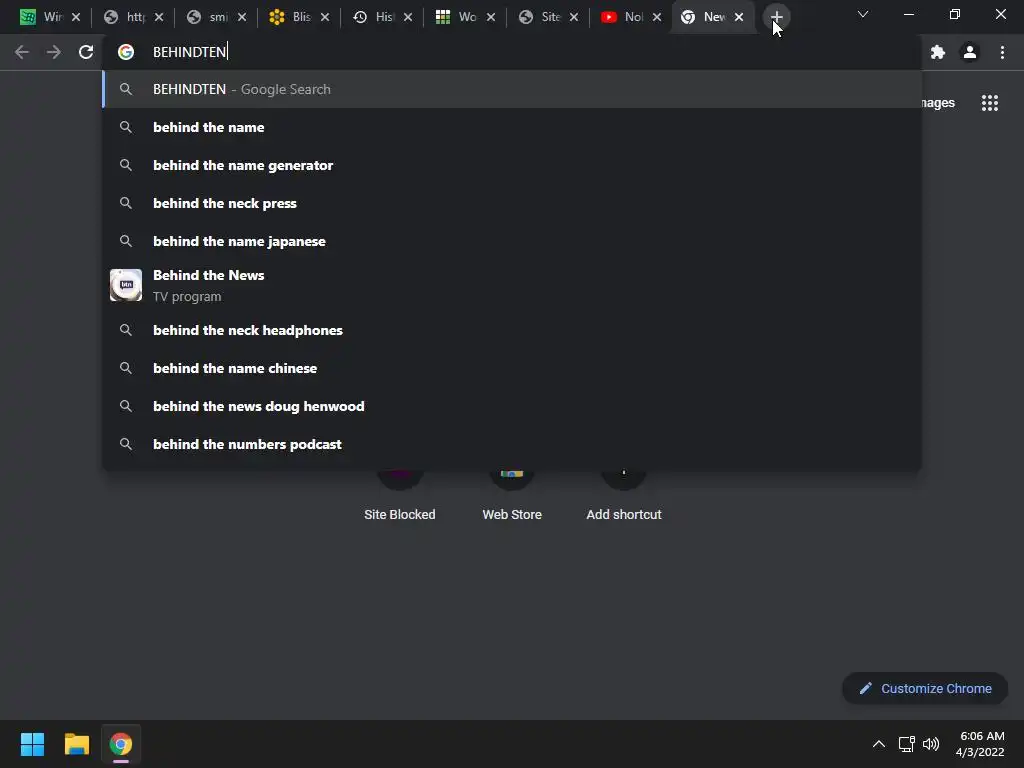Close the History tab
This screenshot has width=1024, height=768.
tap(408, 17)
